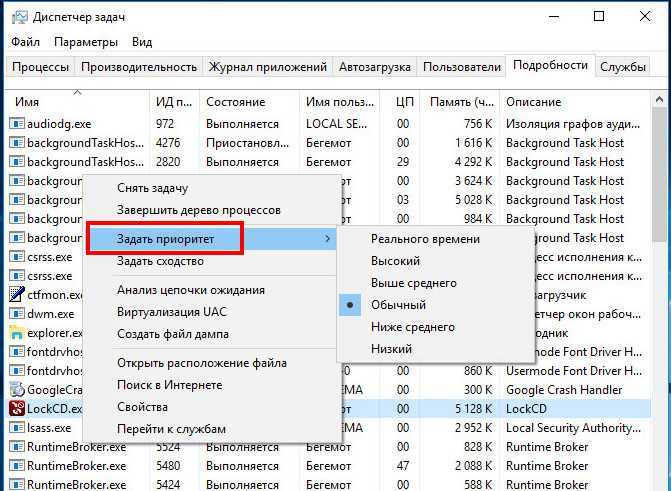Viewport: 671px width, 491px height.
Task: Sort by the ИД п... column header
Action: (x=173, y=102)
